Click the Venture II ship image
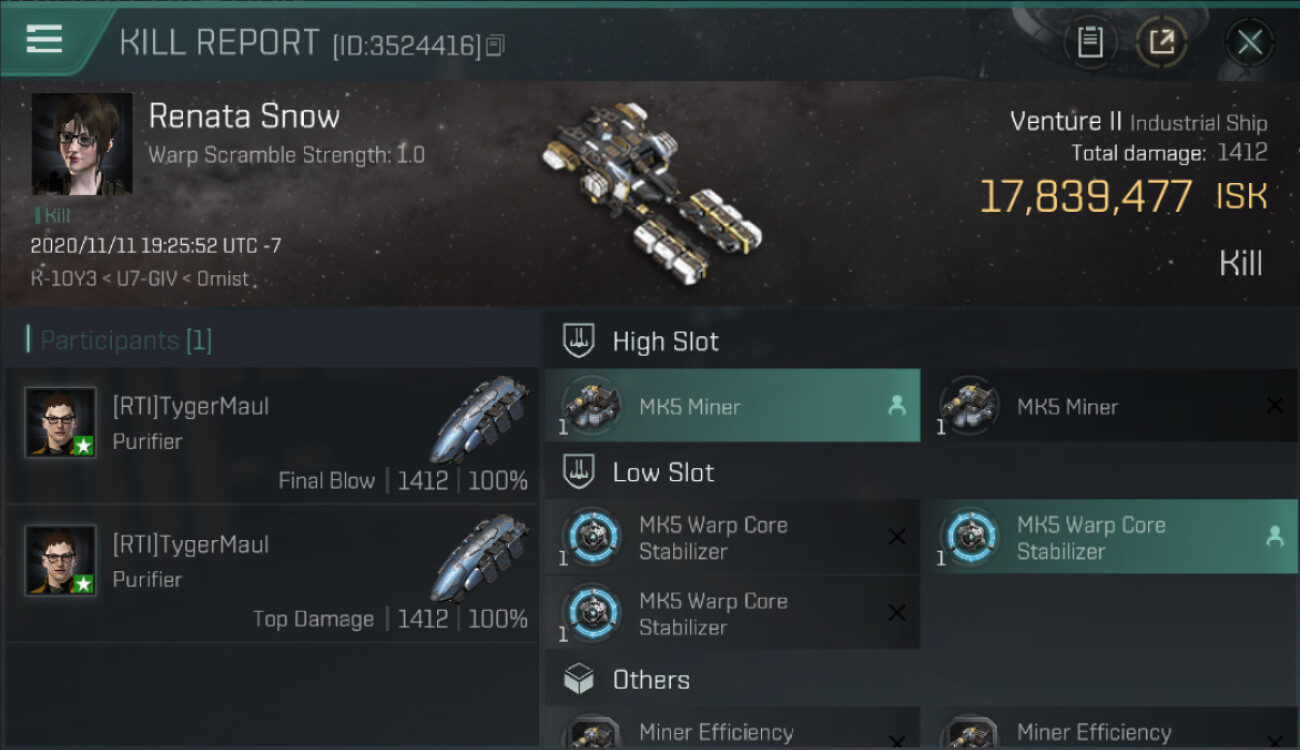 [x=651, y=189]
